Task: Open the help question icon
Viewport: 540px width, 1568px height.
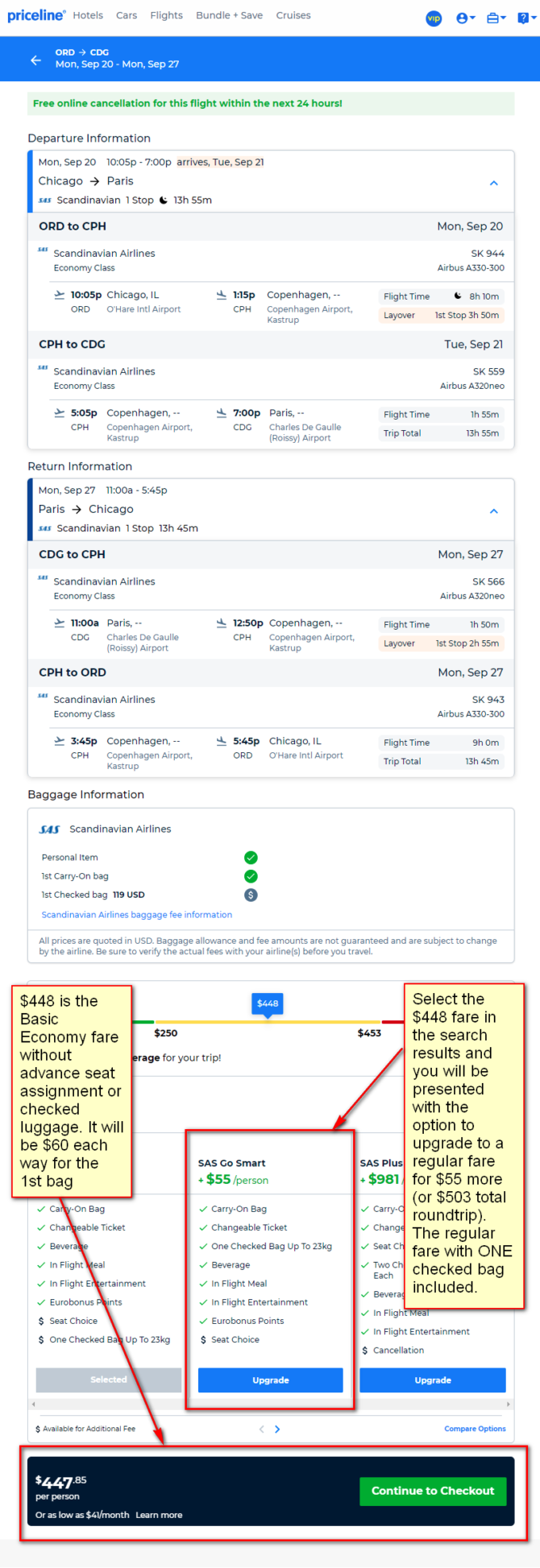Action: point(524,18)
